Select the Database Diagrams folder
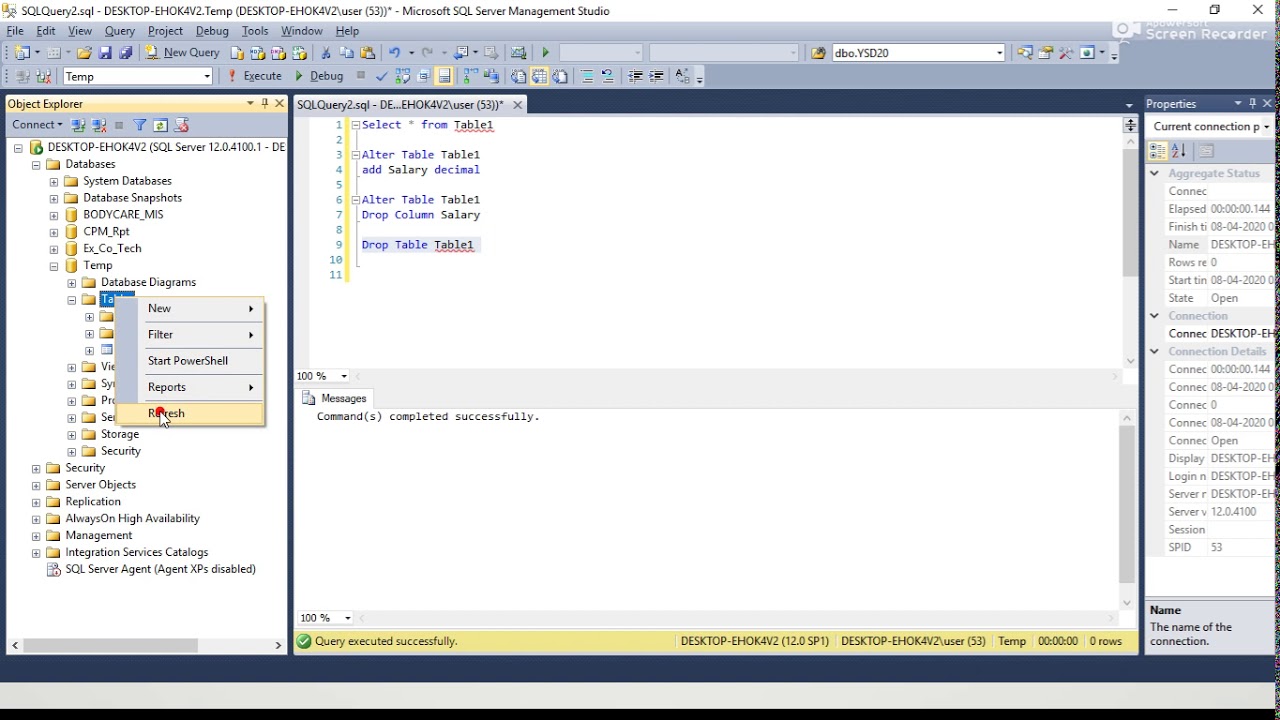Image resolution: width=1280 pixels, height=720 pixels. pos(148,283)
